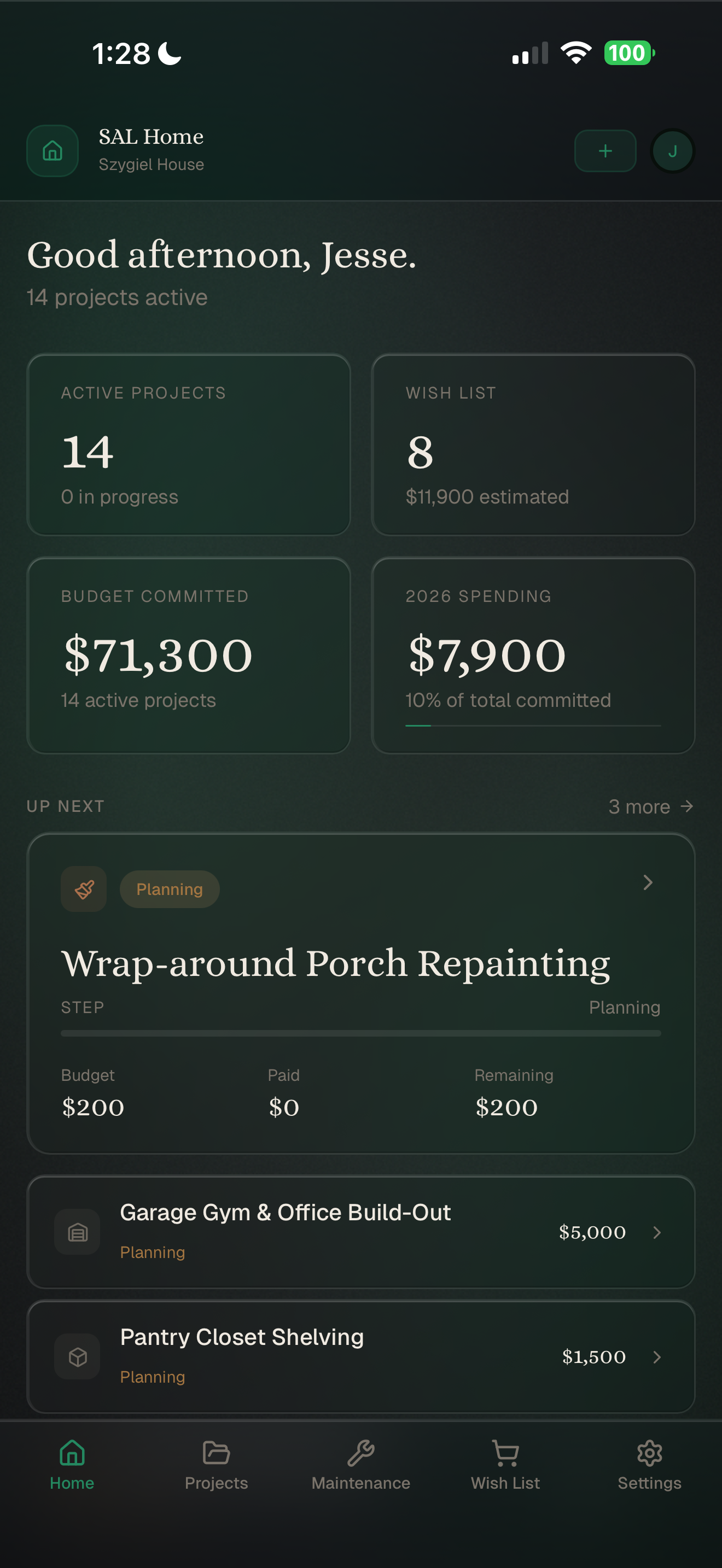
Task: Tap the garage icon beside Garage Gym
Action: click(77, 1232)
